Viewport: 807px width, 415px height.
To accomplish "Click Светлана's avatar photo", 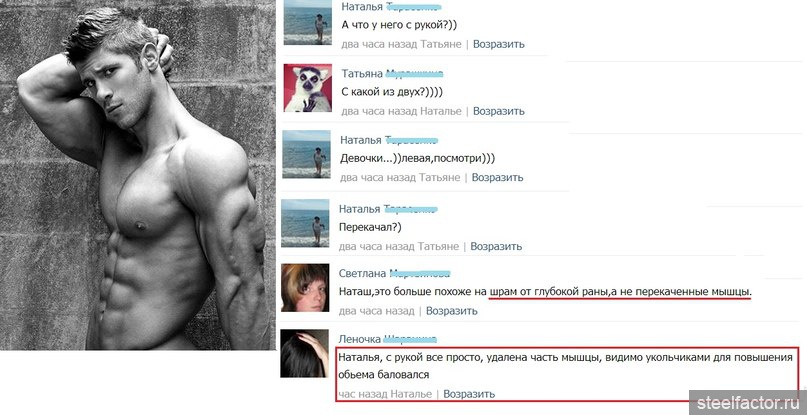I will (x=305, y=288).
